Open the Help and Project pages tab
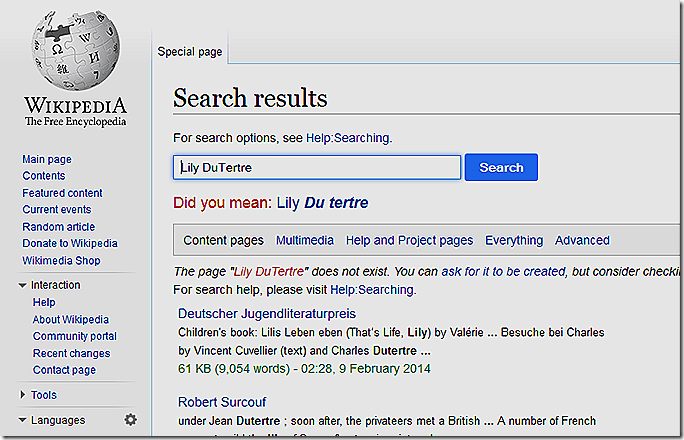Image resolution: width=684 pixels, height=440 pixels. (409, 240)
